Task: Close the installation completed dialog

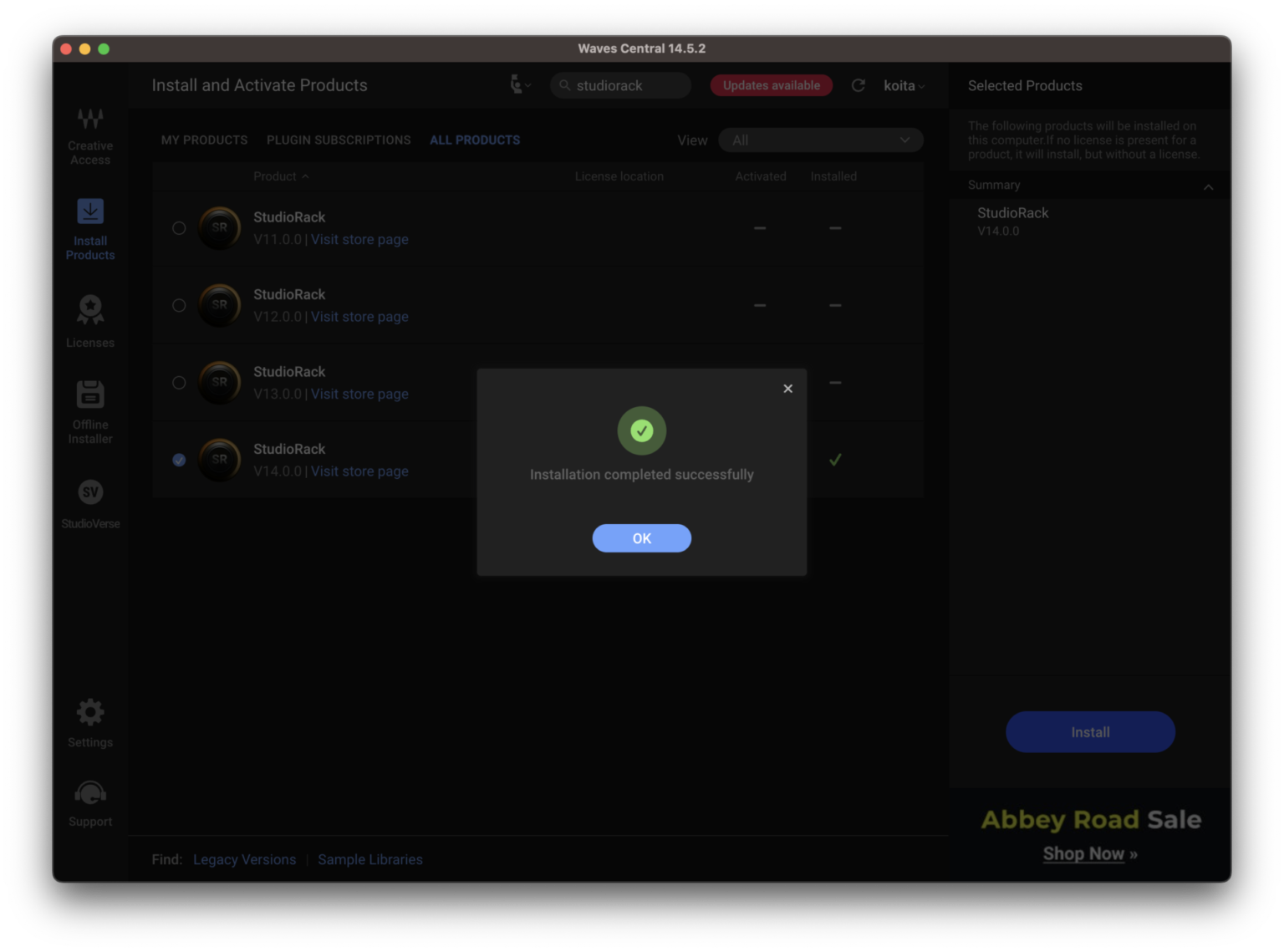Action: point(787,389)
